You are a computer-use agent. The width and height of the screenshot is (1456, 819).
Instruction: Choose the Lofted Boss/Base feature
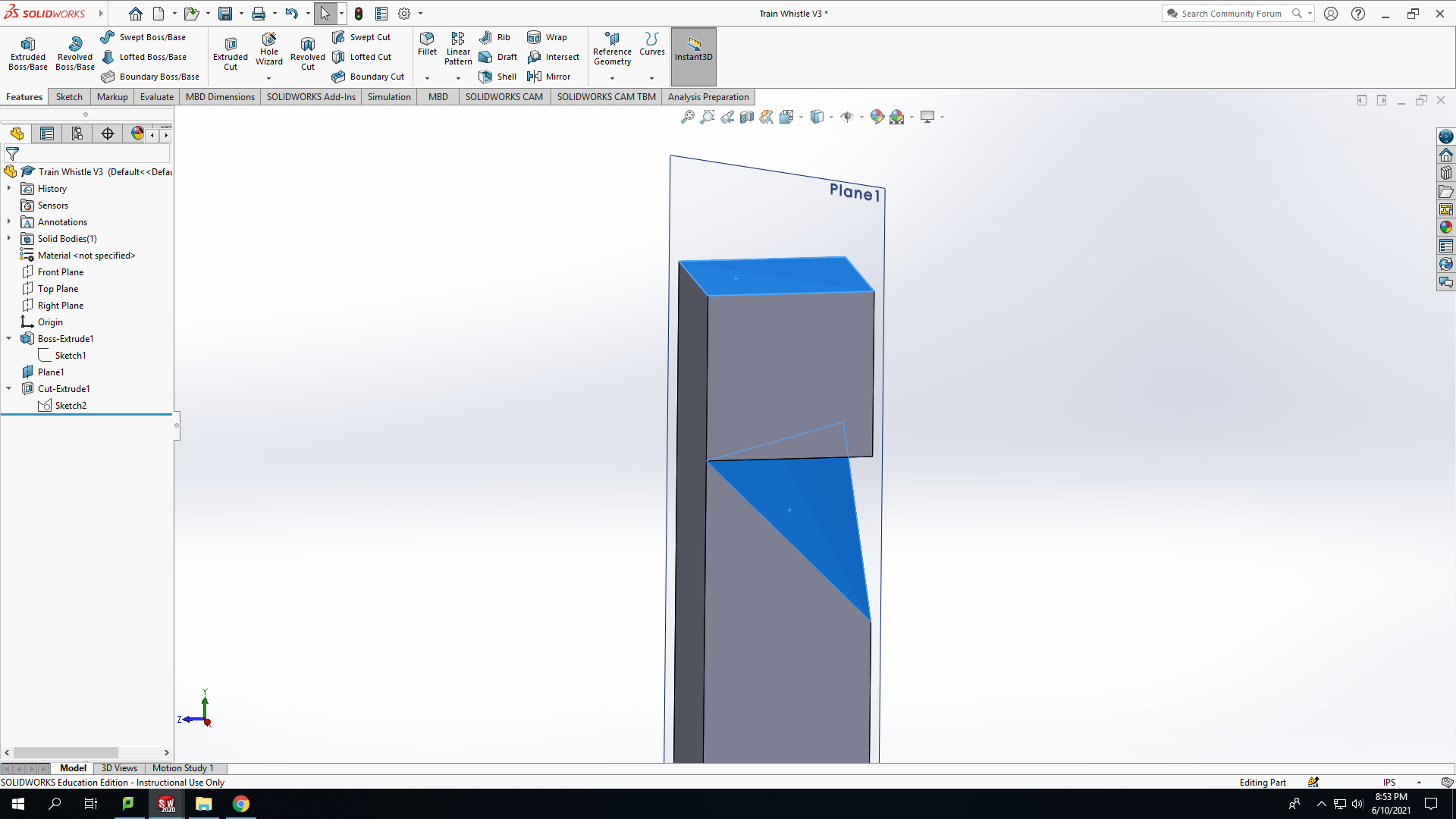(143, 57)
